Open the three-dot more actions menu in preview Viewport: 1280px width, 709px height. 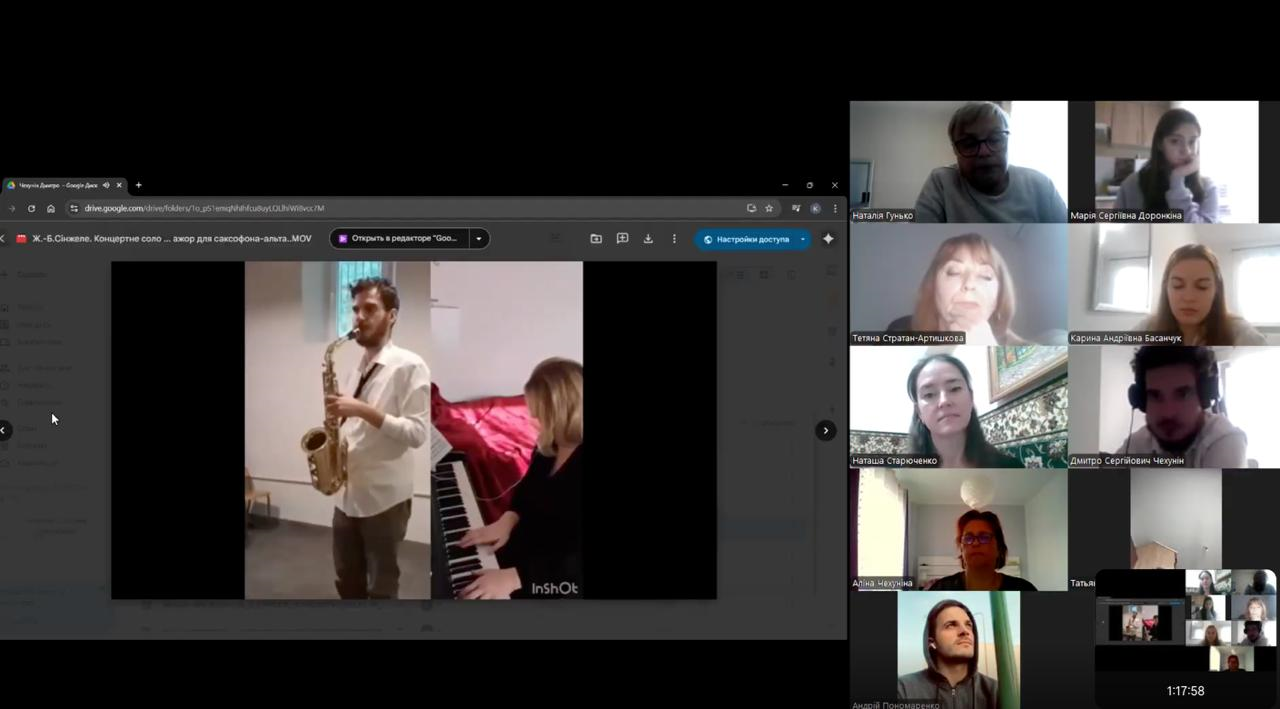pos(674,239)
